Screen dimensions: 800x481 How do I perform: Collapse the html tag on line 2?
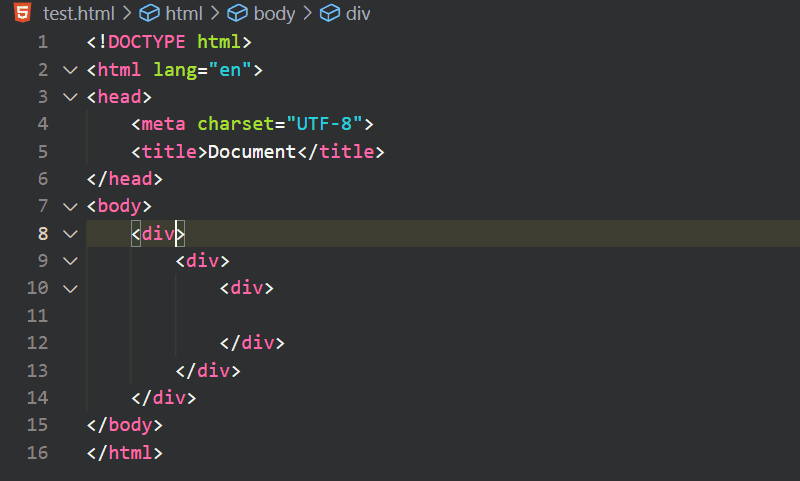pos(70,70)
